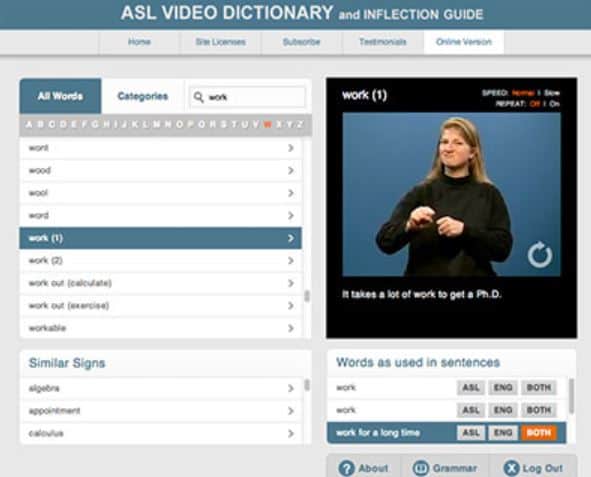Turn repeat On for the video
This screenshot has height=477, width=591.
pyautogui.click(x=554, y=104)
